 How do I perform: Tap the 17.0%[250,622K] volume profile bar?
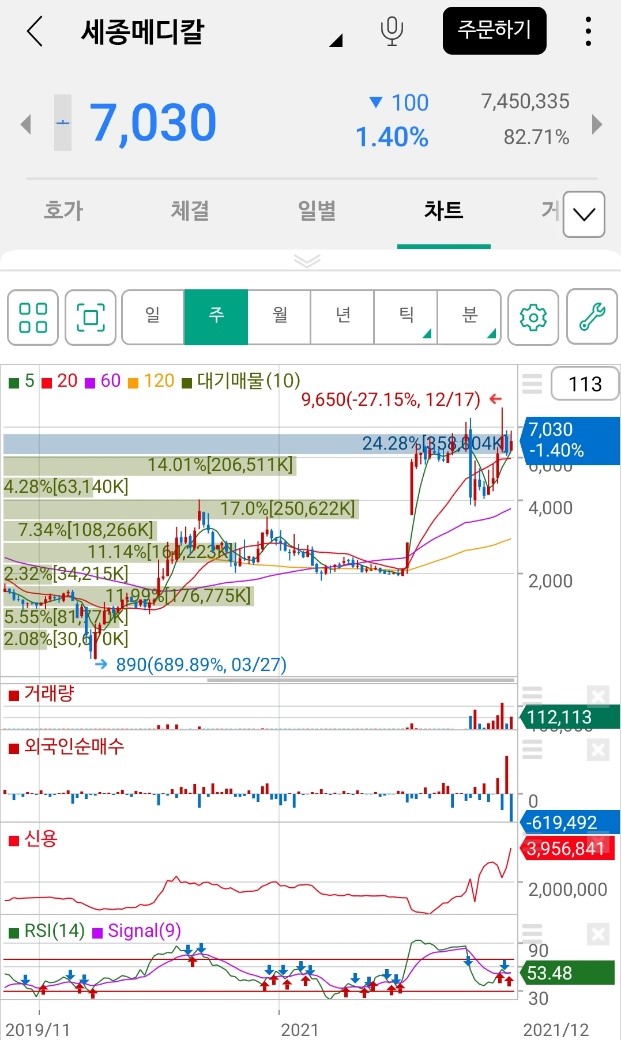coord(181,509)
